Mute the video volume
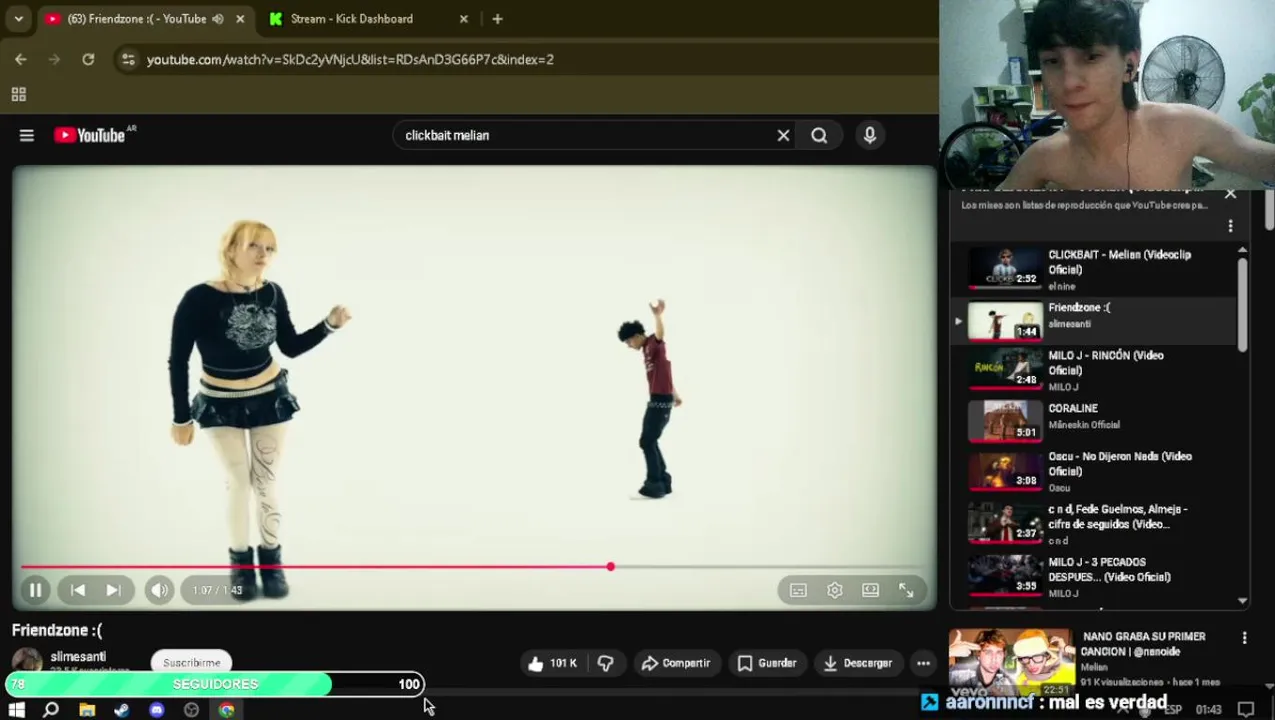The width and height of the screenshot is (1275, 720). pos(159,590)
